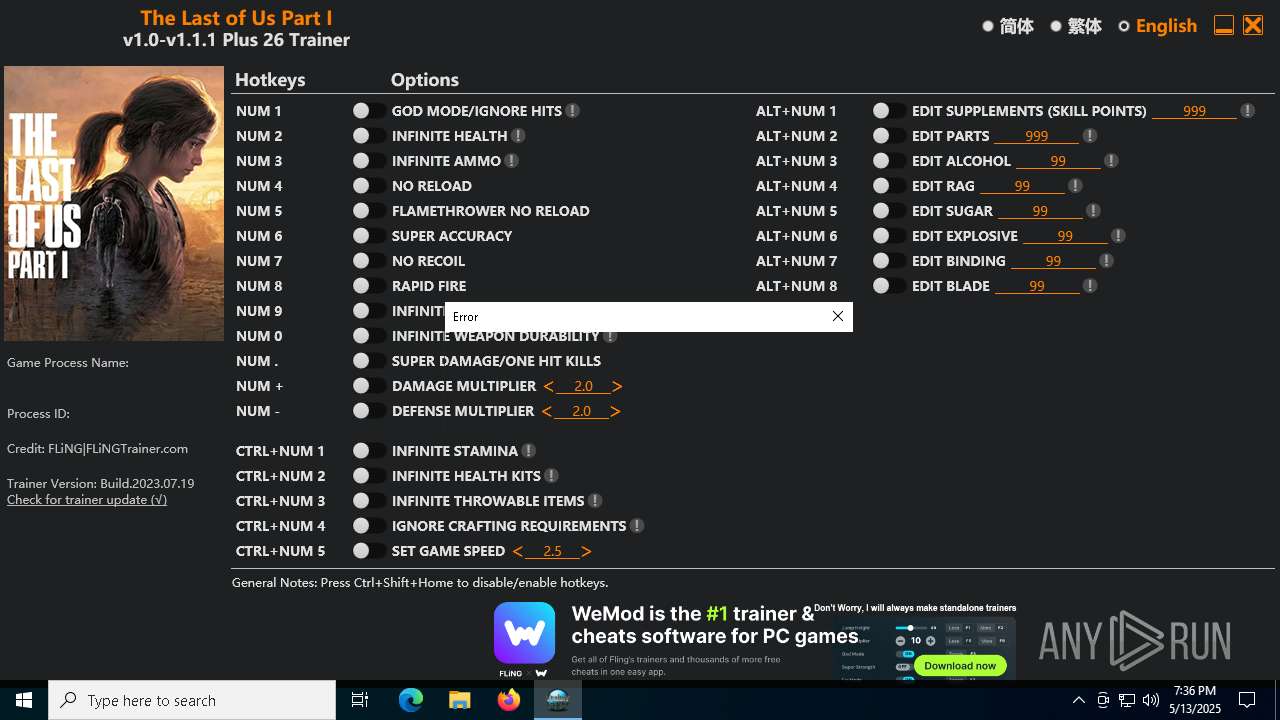The height and width of the screenshot is (720, 1280).
Task: Click the volume icon in system tray
Action: click(x=1150, y=700)
